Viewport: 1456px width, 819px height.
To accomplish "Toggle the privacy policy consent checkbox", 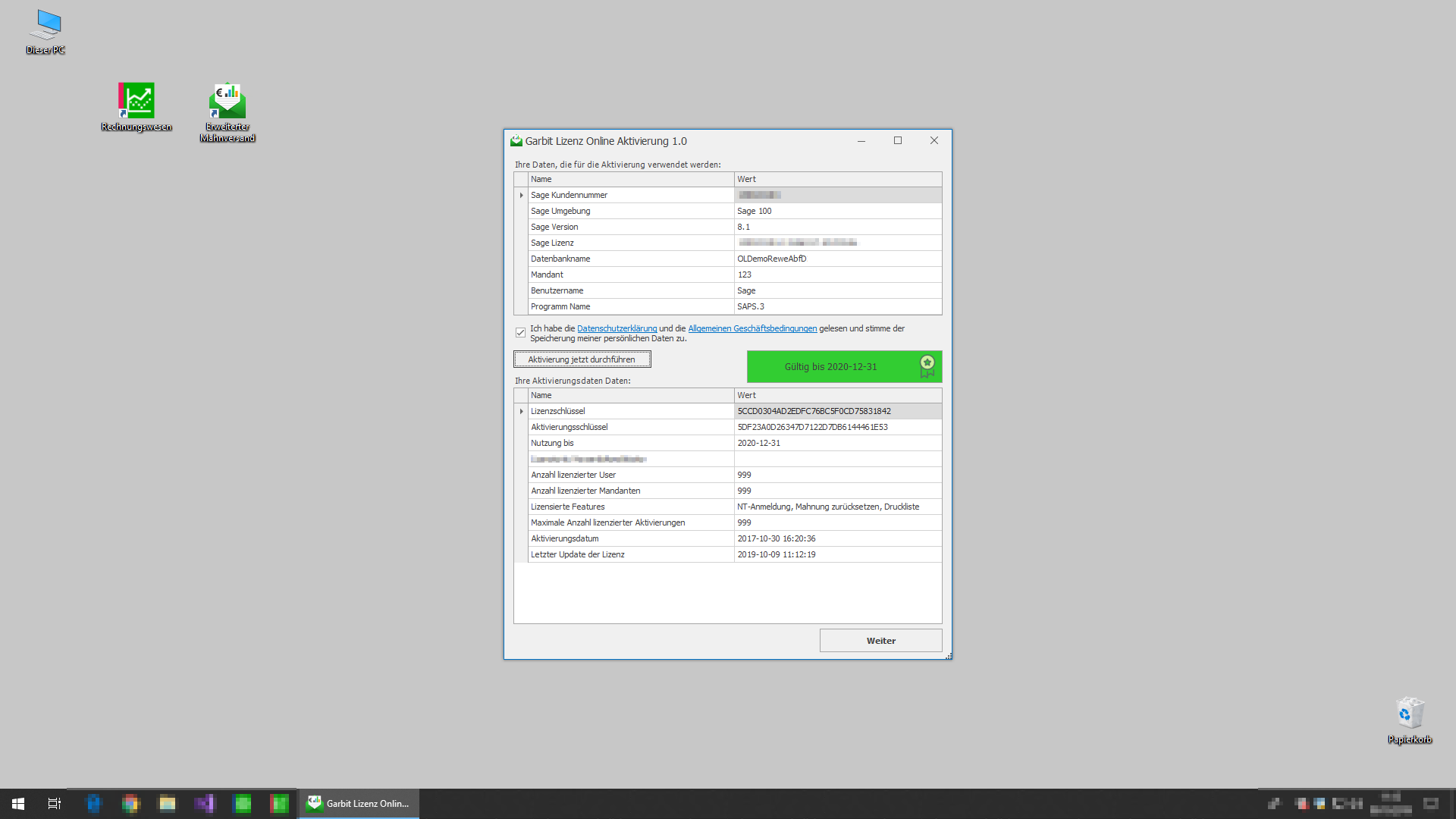I will point(521,333).
